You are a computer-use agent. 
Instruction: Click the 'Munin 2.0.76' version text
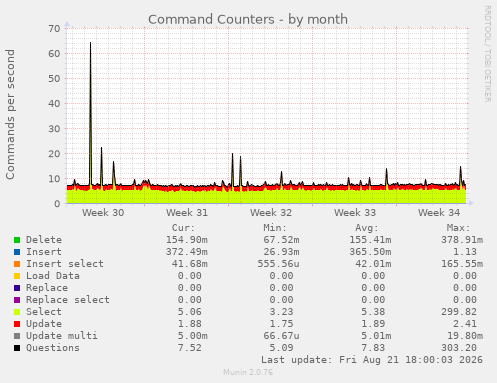tap(248, 372)
